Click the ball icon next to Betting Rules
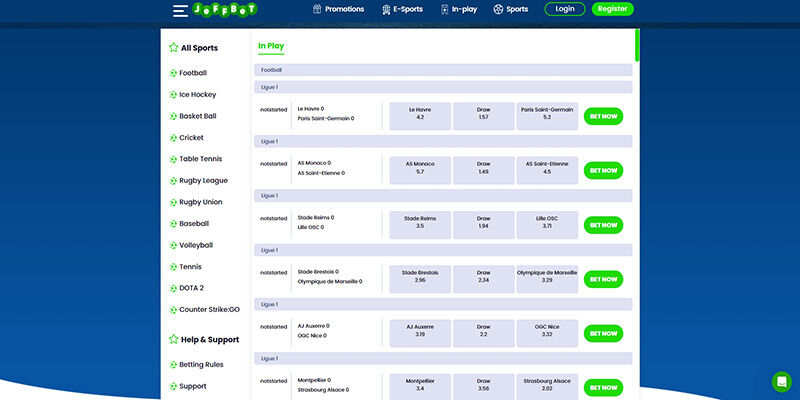Image resolution: width=800 pixels, height=400 pixels. click(173, 365)
